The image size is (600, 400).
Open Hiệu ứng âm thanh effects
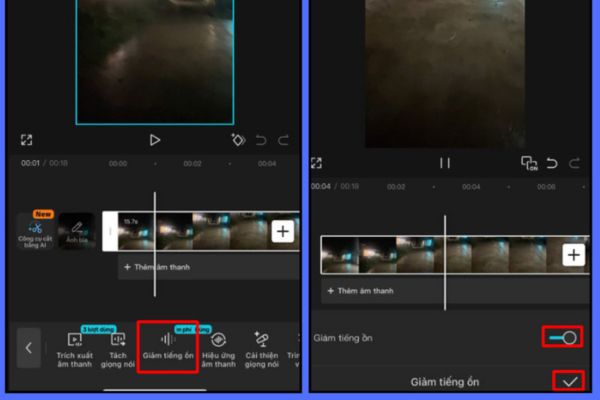tap(218, 347)
